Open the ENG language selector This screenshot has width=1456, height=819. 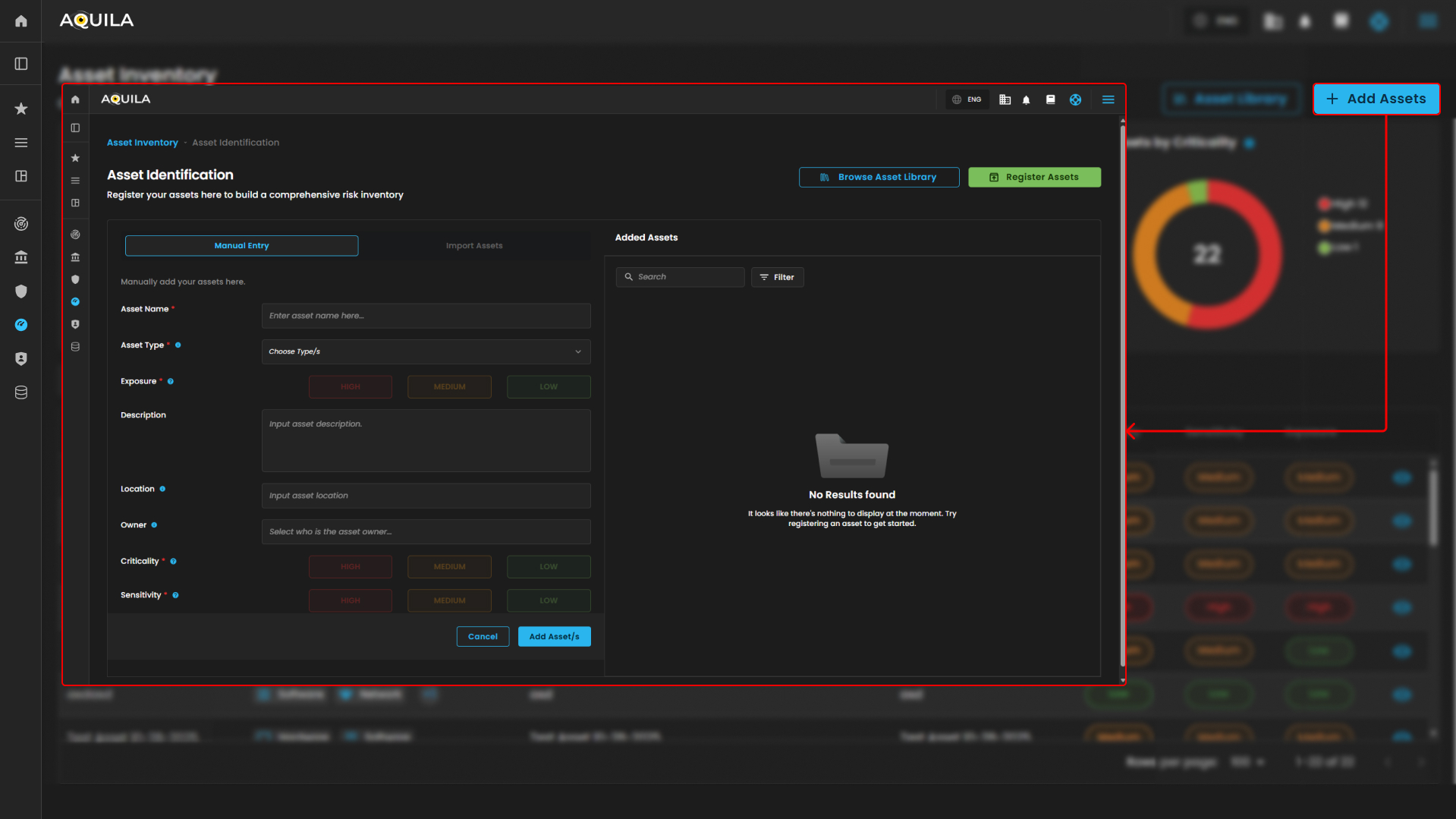[967, 99]
